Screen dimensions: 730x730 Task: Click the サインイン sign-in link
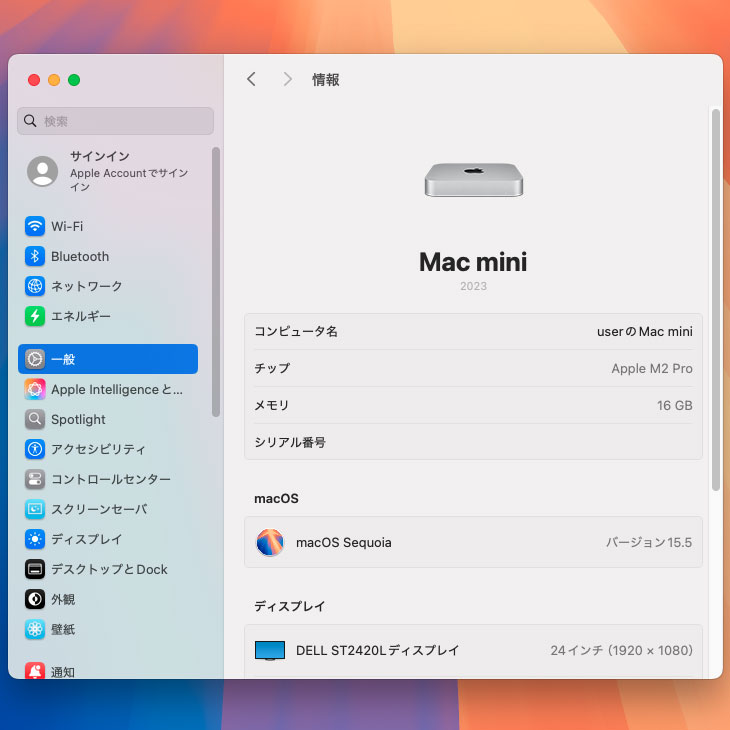click(100, 156)
